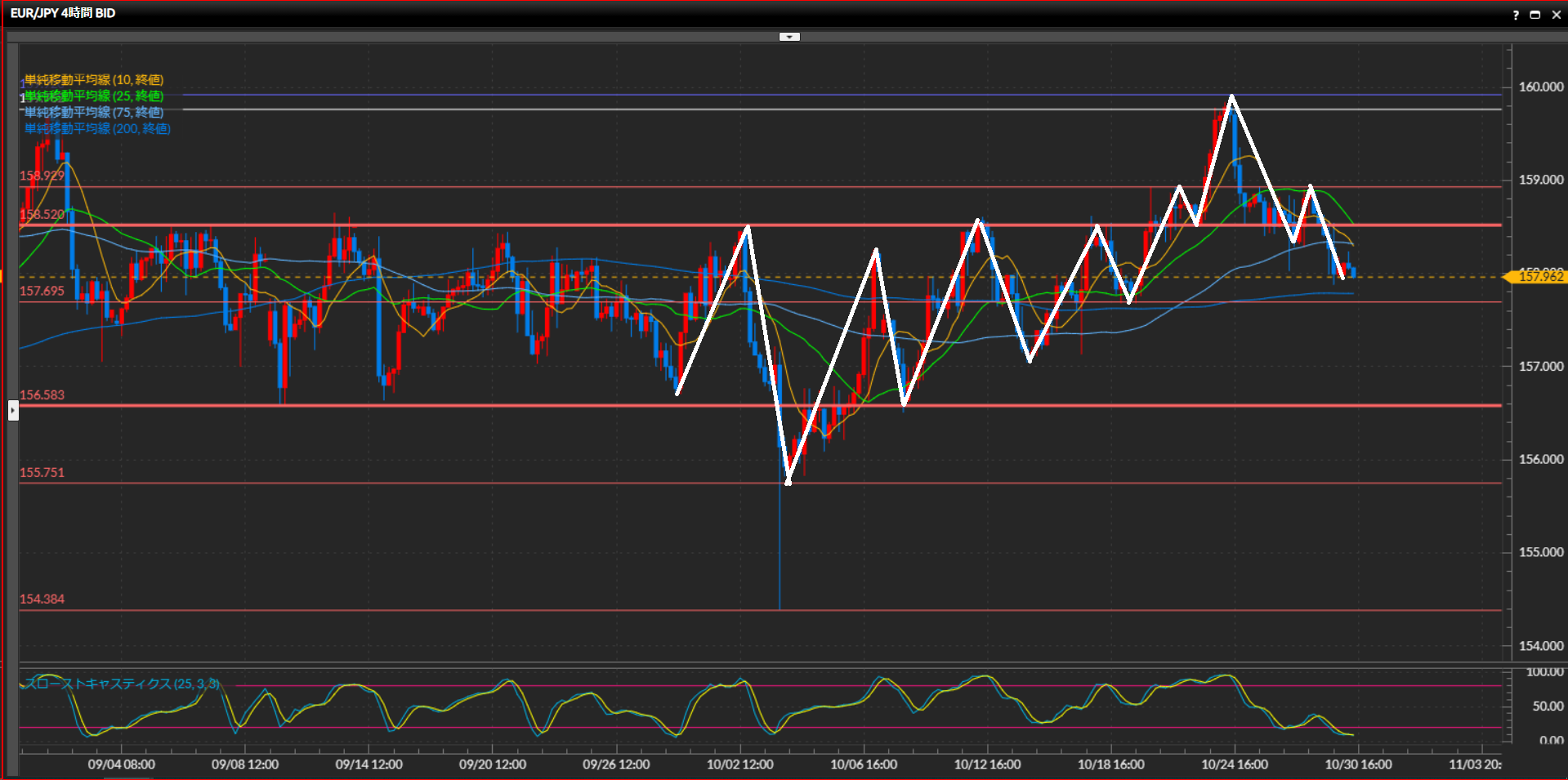Image resolution: width=1568 pixels, height=780 pixels.
Task: Maximize the EUR/JPY chart window
Action: pyautogui.click(x=1535, y=15)
